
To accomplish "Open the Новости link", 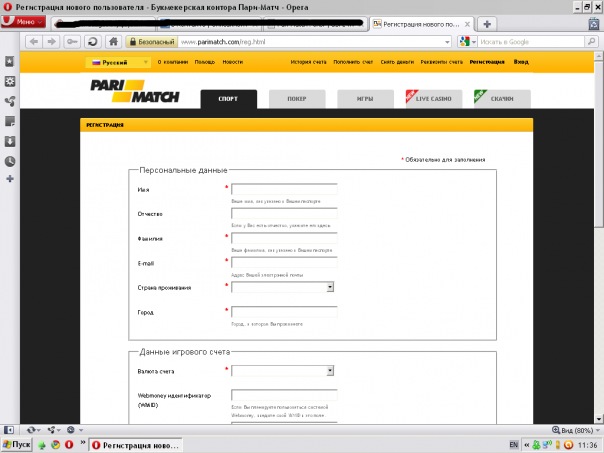I will tap(233, 62).
